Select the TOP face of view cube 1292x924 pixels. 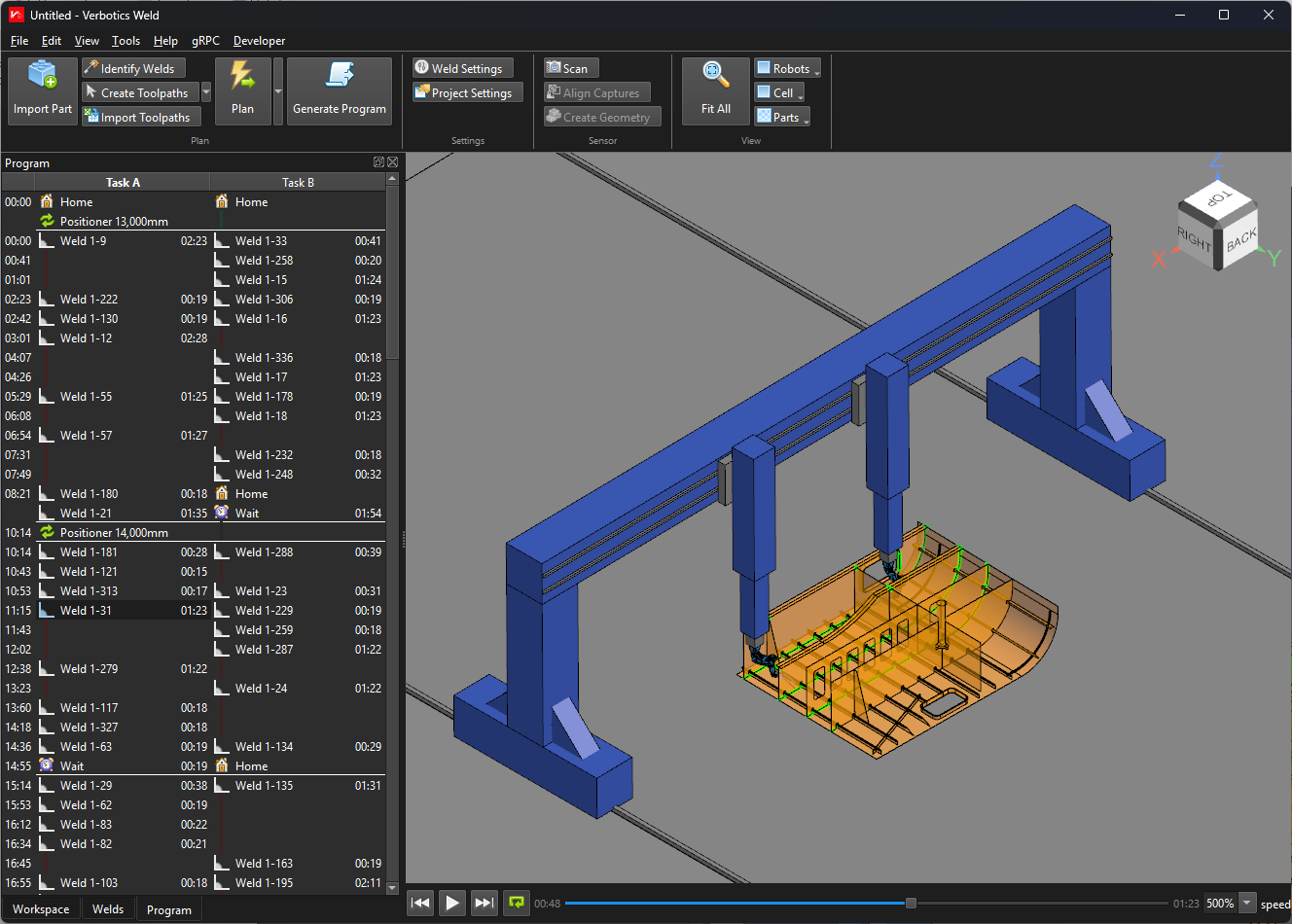(1217, 197)
